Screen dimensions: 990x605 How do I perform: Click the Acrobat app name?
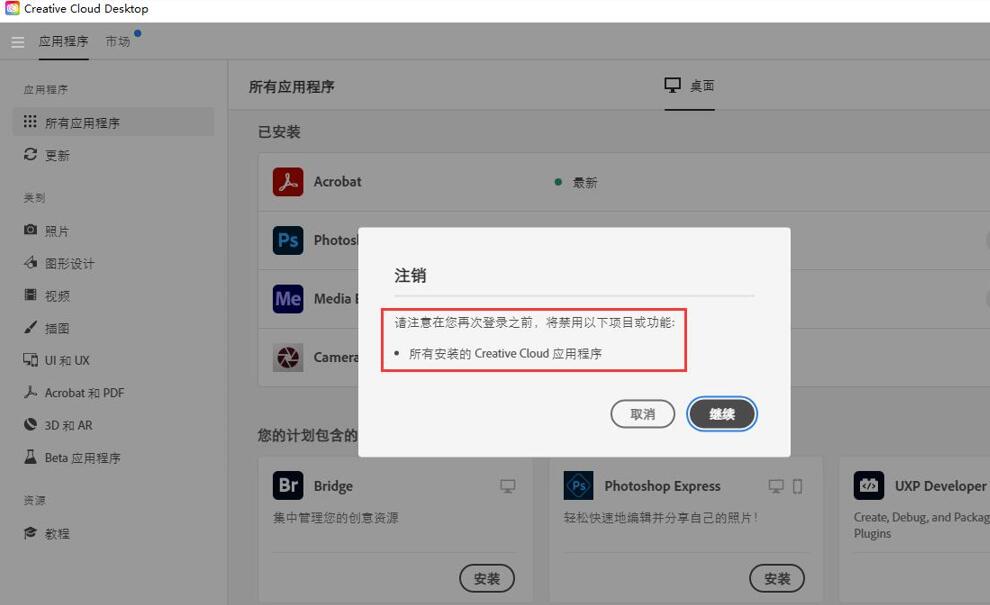(x=338, y=182)
